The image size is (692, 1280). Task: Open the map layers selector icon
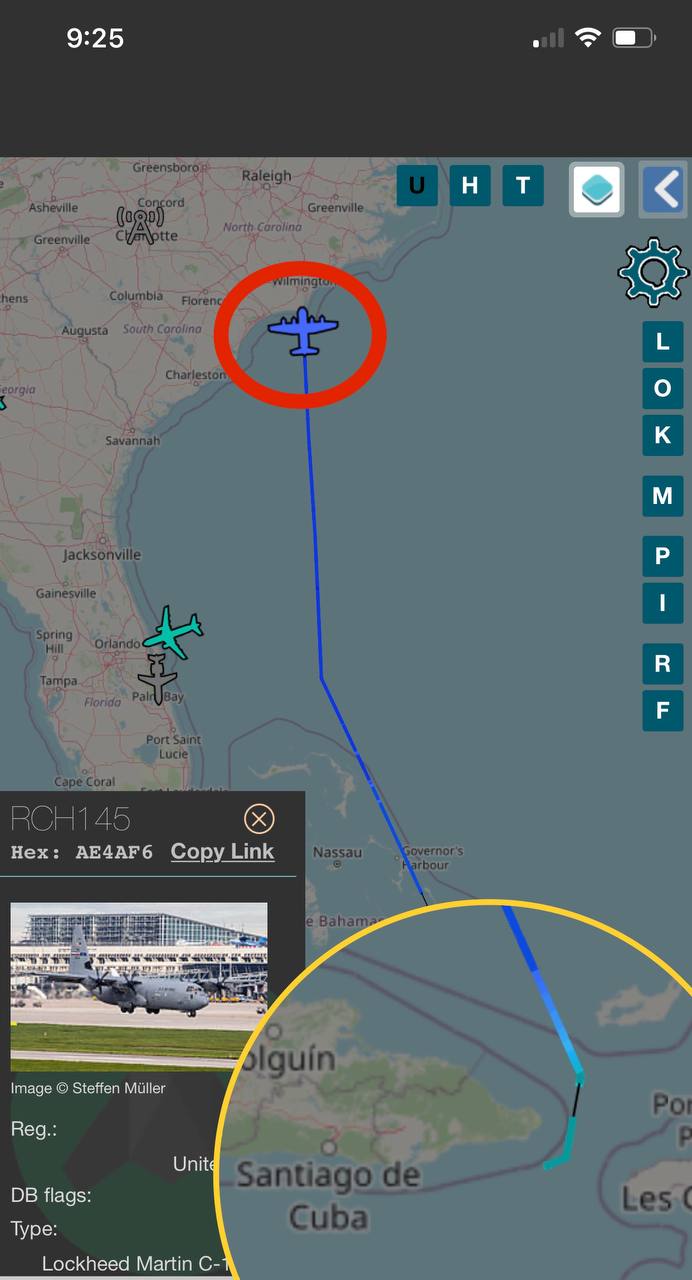coord(597,189)
